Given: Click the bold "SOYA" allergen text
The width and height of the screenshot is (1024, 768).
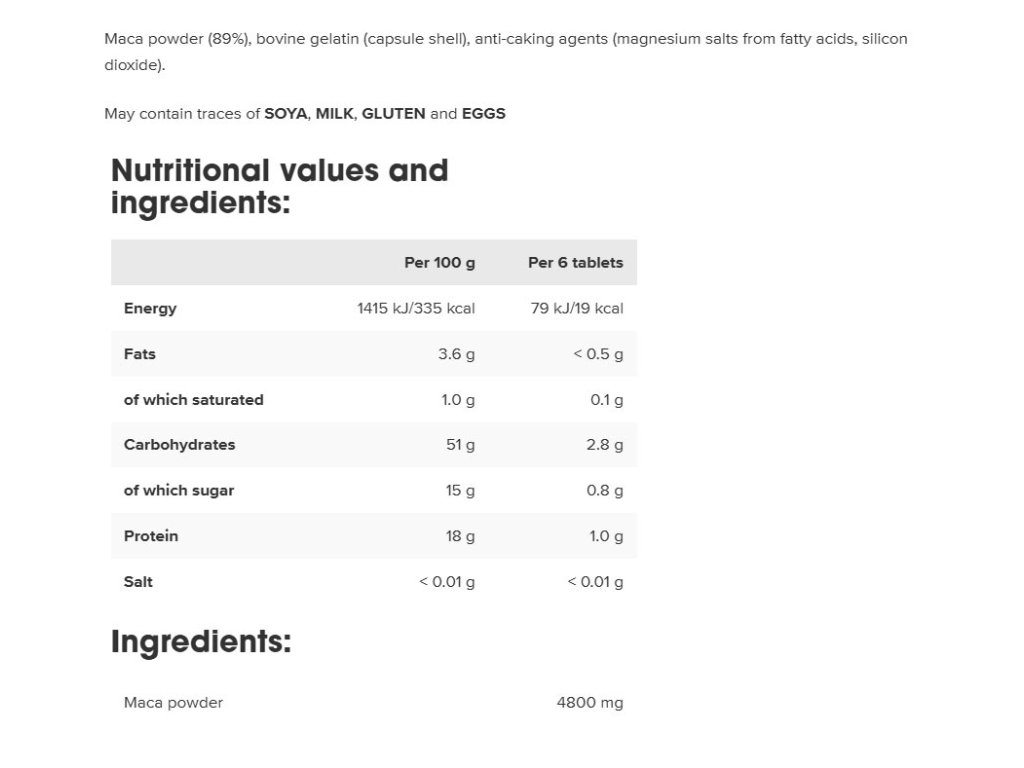Looking at the screenshot, I should (285, 114).
